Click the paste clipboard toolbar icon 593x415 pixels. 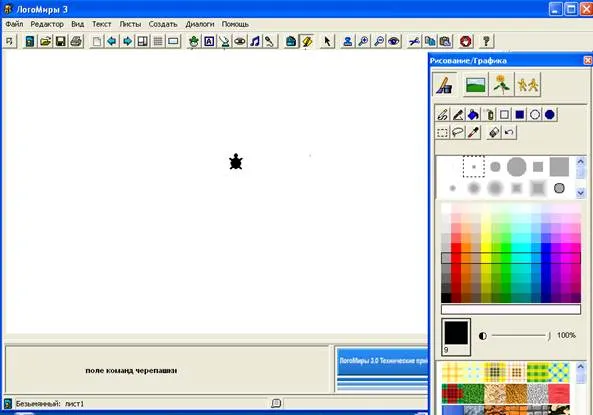(445, 41)
